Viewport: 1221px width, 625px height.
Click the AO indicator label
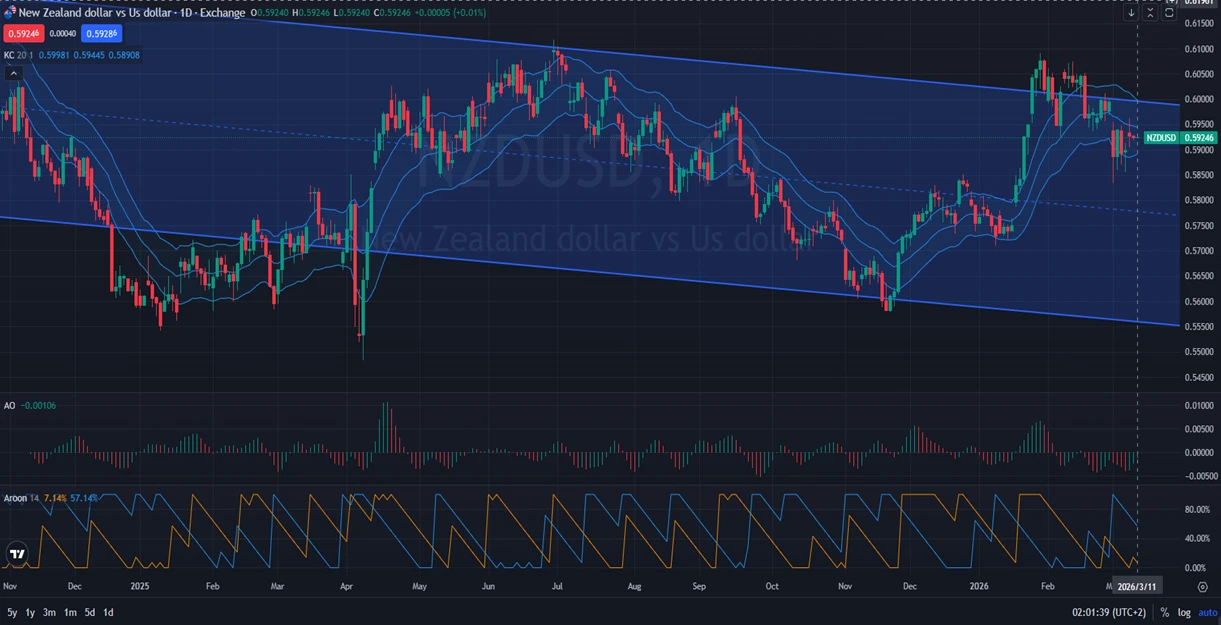[11, 406]
